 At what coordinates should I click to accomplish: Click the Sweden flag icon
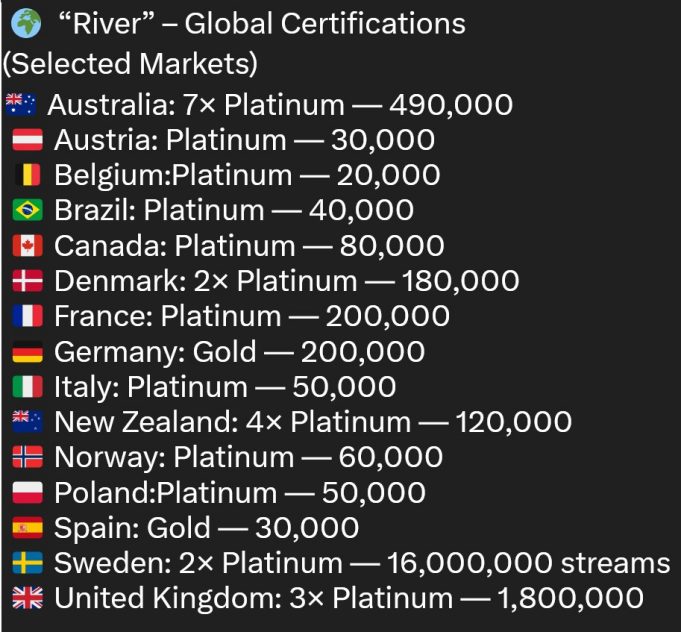(28, 563)
